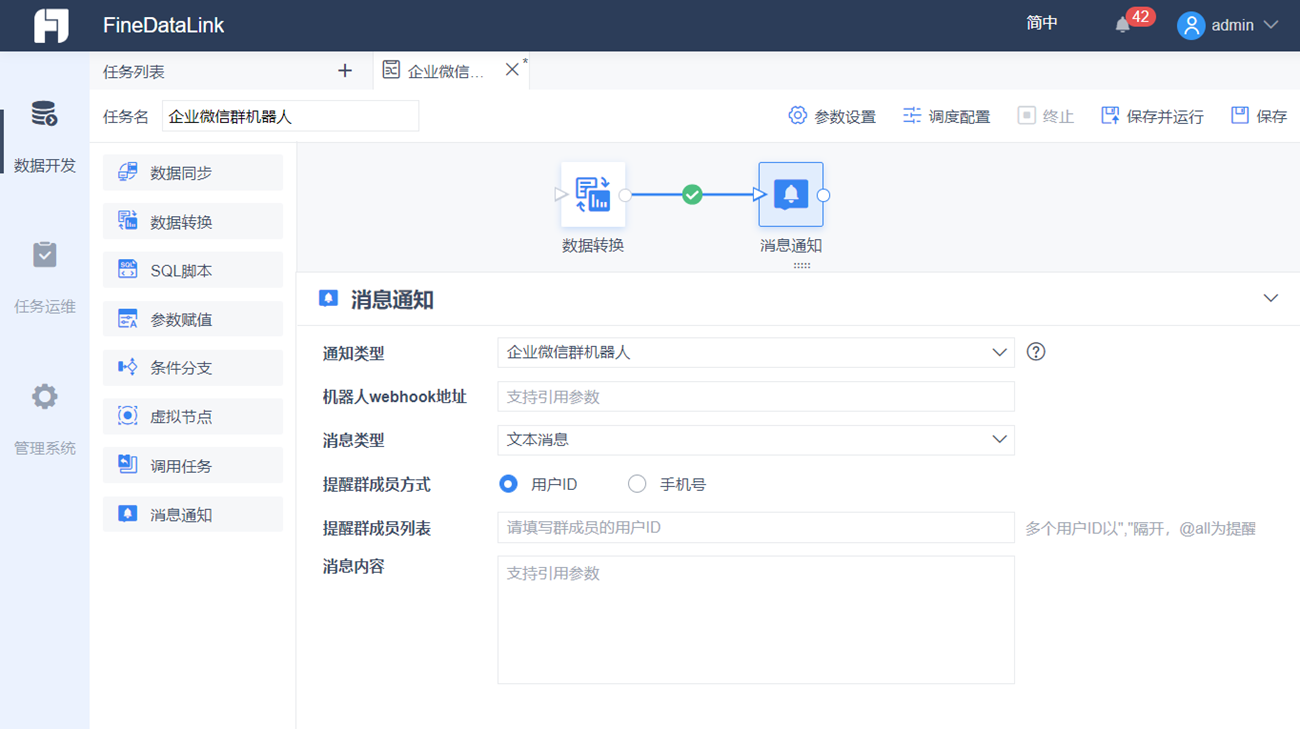This screenshot has width=1300, height=729.
Task: Click the 简中 language switcher
Action: pyautogui.click(x=1042, y=23)
